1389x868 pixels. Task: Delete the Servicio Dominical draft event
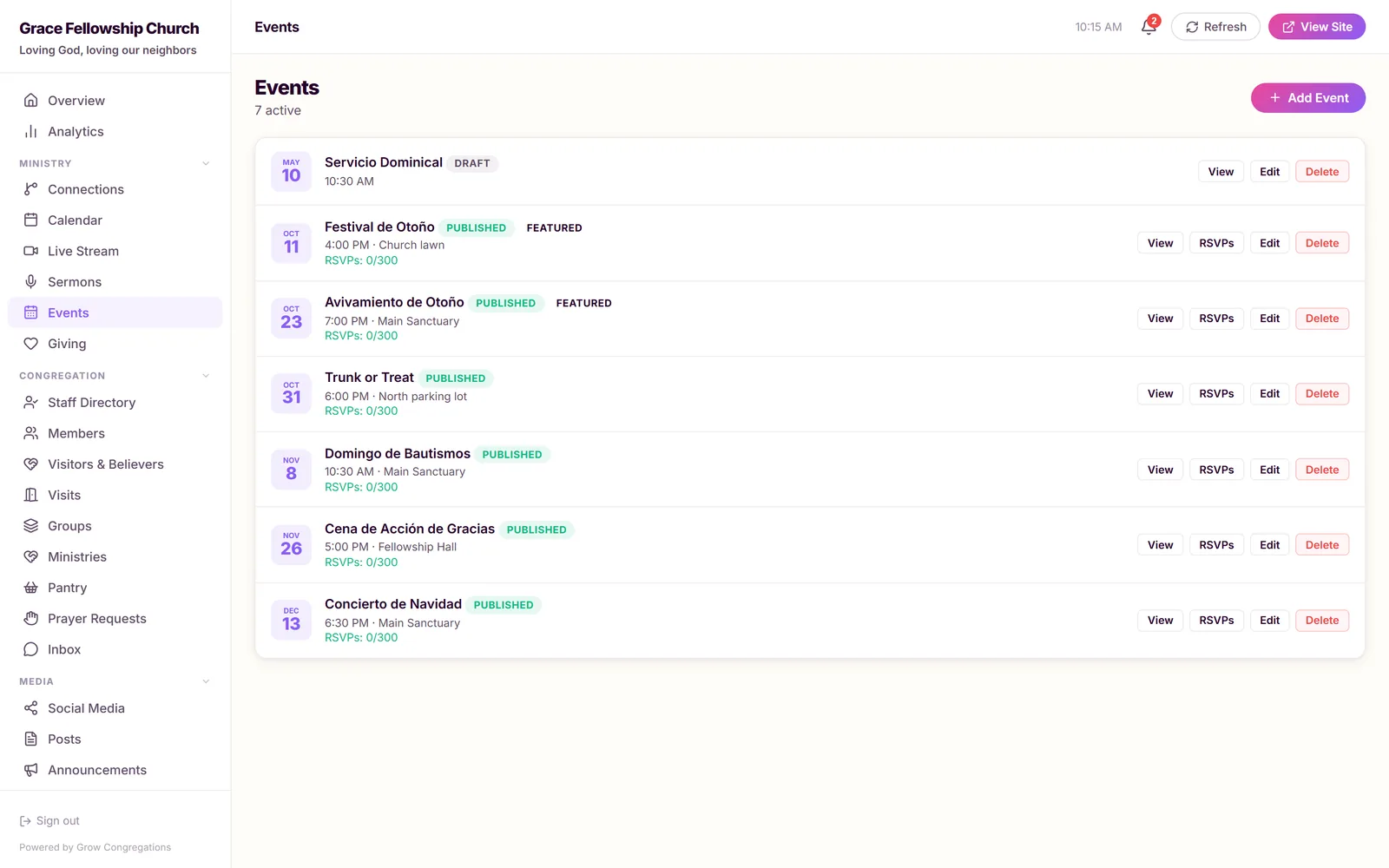1322,172
